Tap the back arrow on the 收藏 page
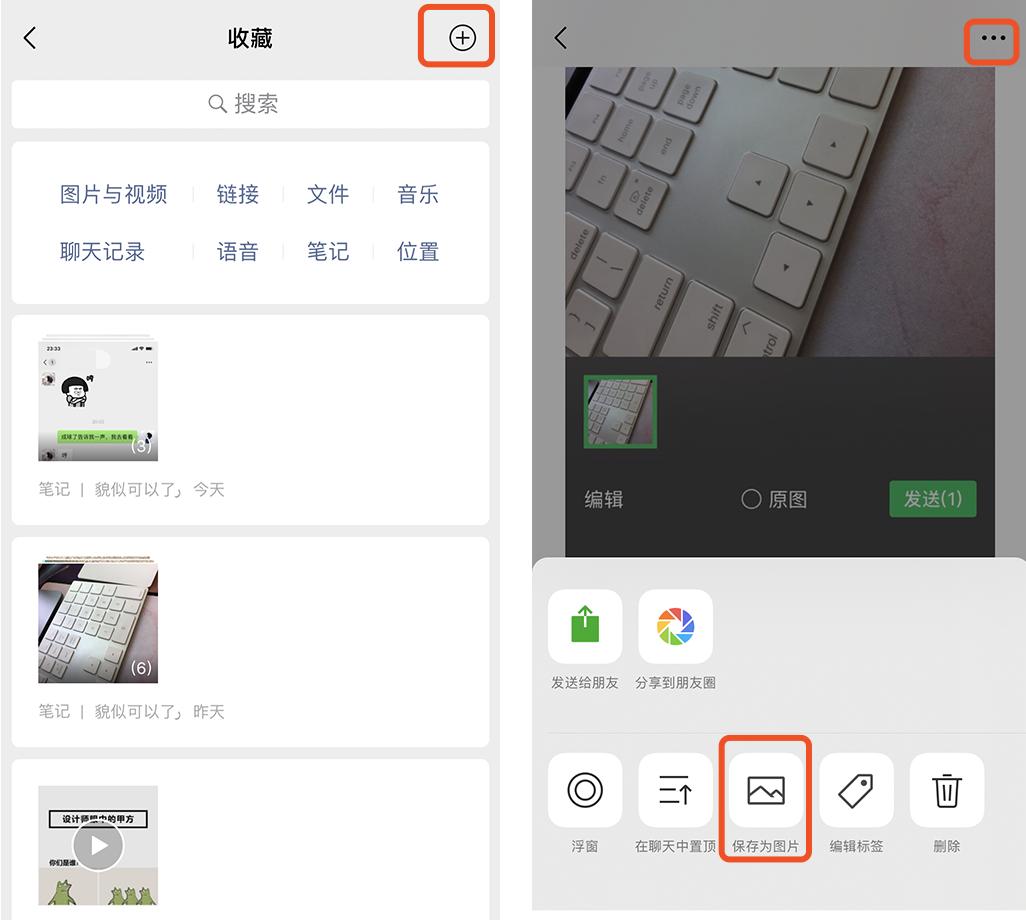 click(x=30, y=37)
